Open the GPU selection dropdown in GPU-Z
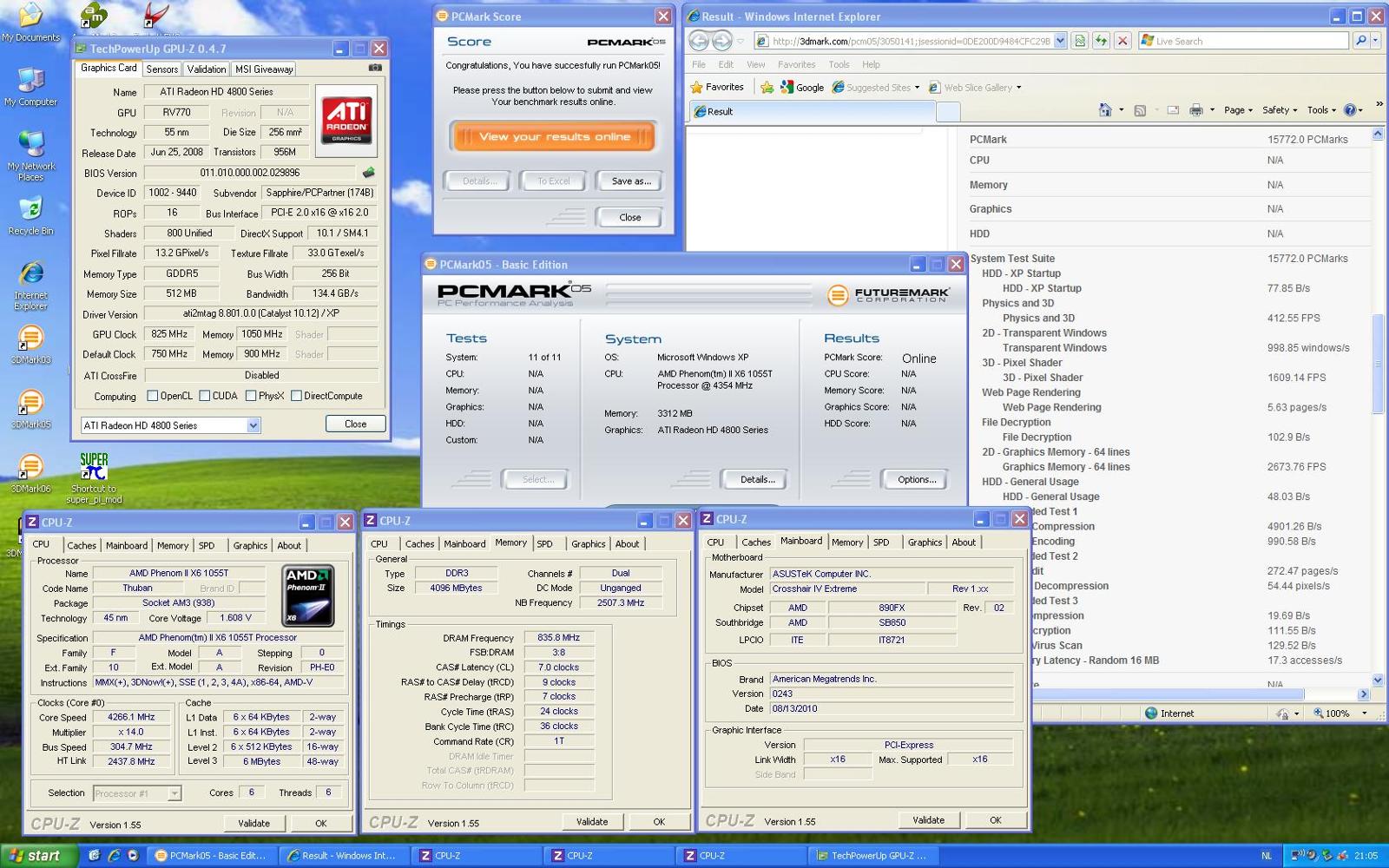 (x=253, y=425)
